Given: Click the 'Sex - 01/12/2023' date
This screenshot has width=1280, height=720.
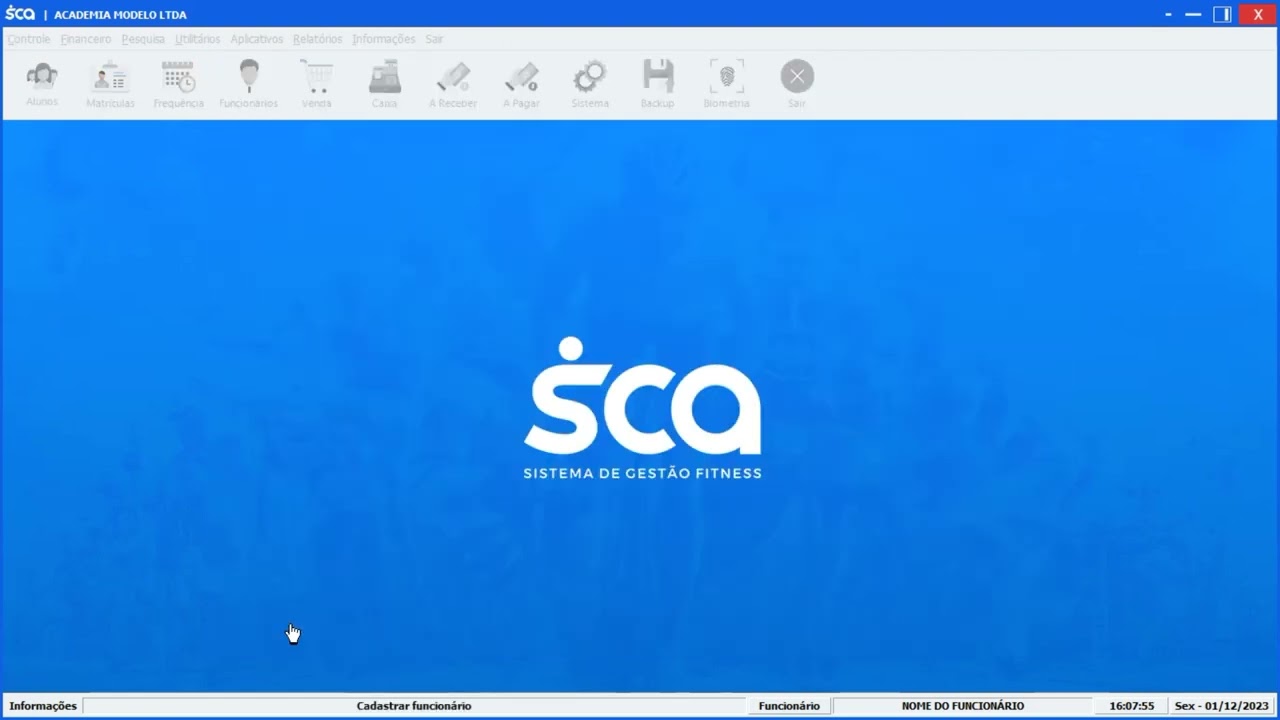Looking at the screenshot, I should tap(1222, 706).
